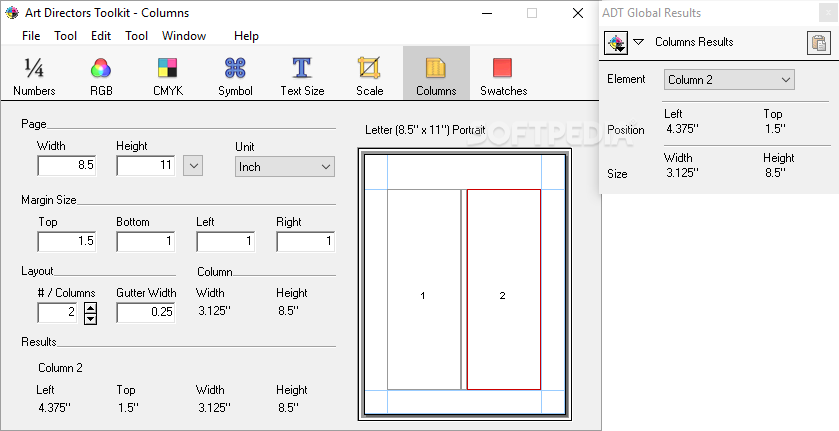
Task: Open the first Tool menu
Action: tap(65, 36)
